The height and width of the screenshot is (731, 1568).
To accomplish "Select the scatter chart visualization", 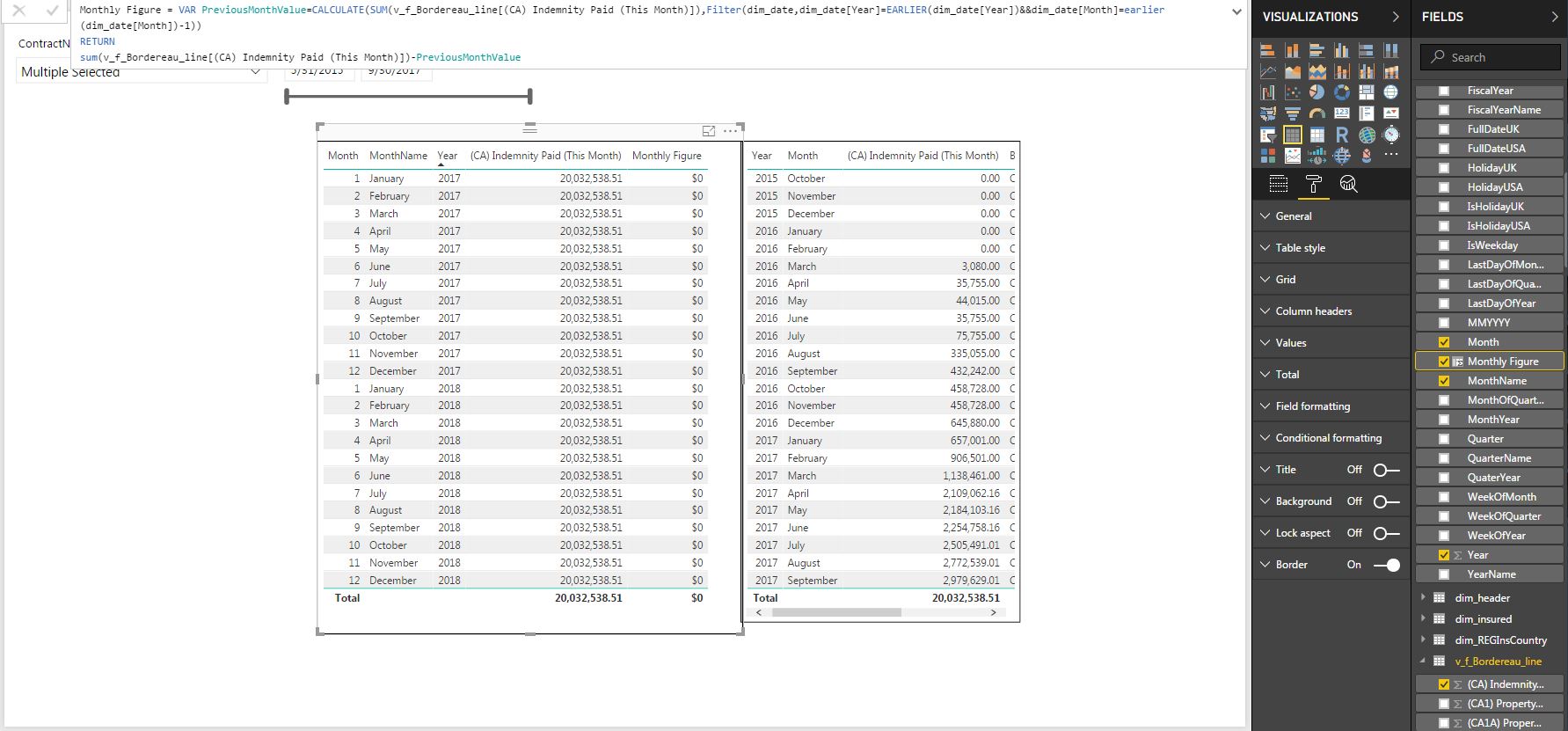I will coord(1292,91).
